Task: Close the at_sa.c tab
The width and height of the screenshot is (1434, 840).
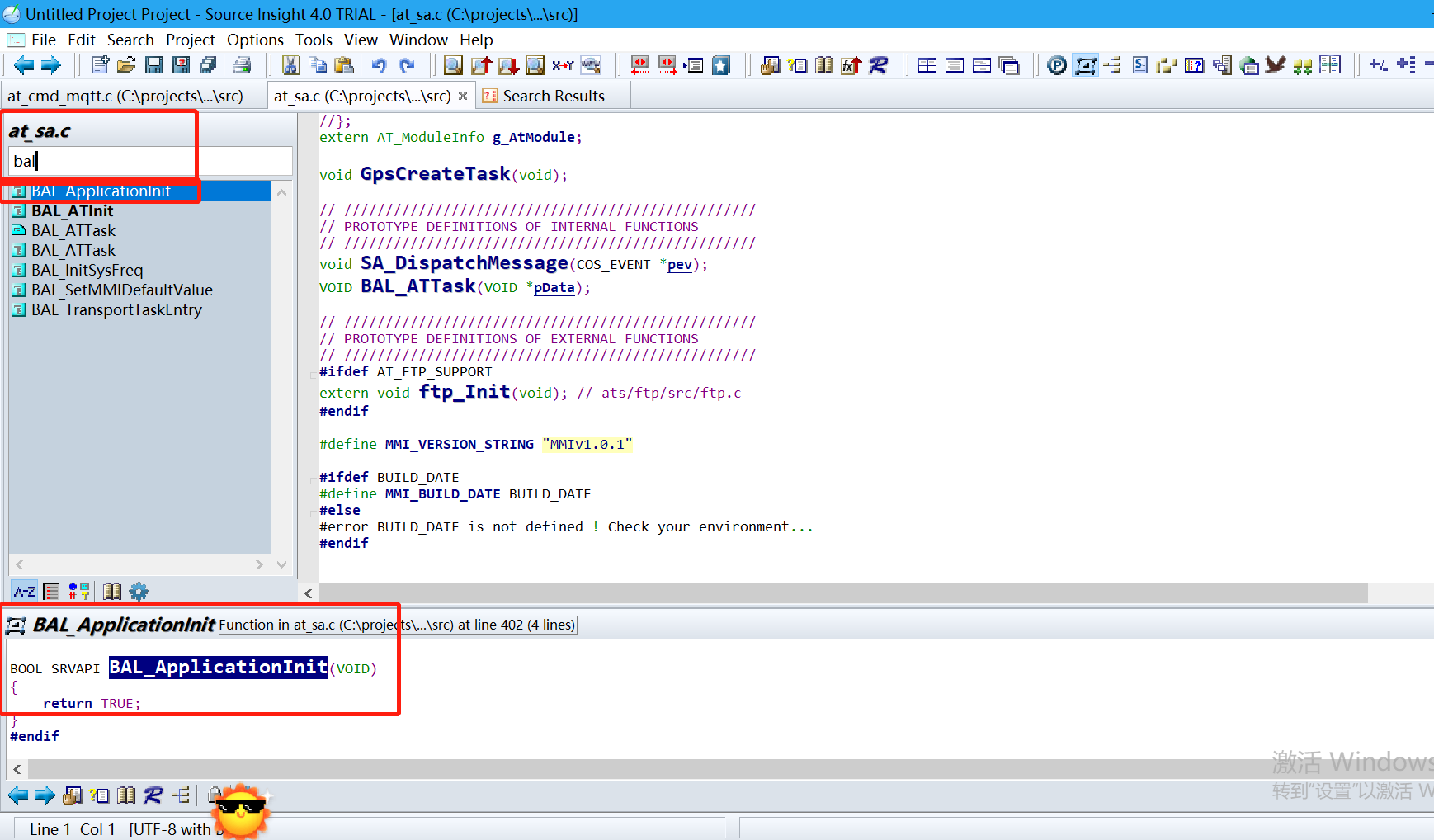Action: [x=463, y=96]
